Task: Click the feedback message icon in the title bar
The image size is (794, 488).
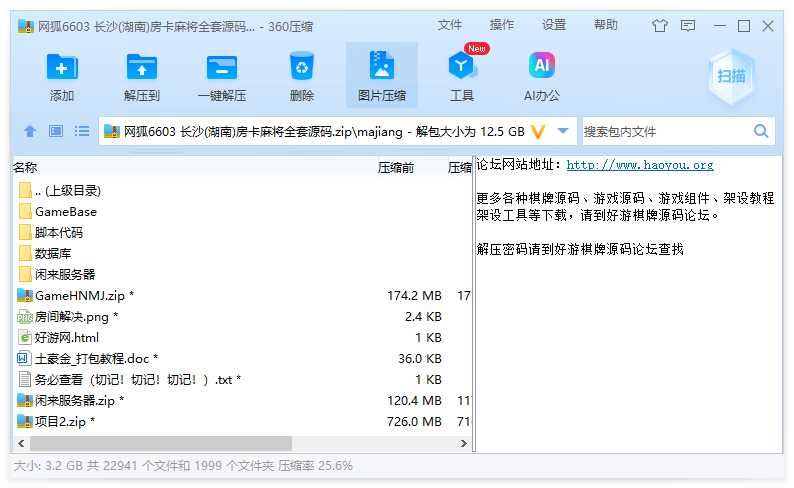Action: 688,25
